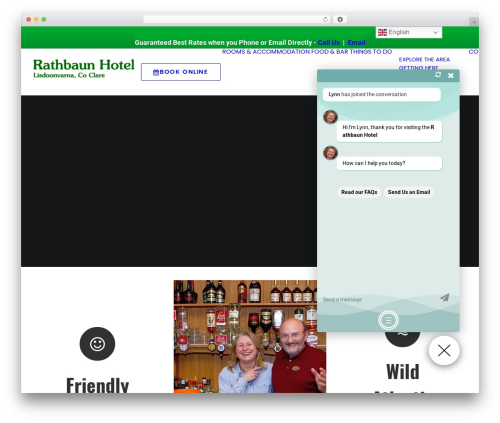Screen dimensions: 500x423
Task: Click the paper plane send icon
Action: point(445,297)
